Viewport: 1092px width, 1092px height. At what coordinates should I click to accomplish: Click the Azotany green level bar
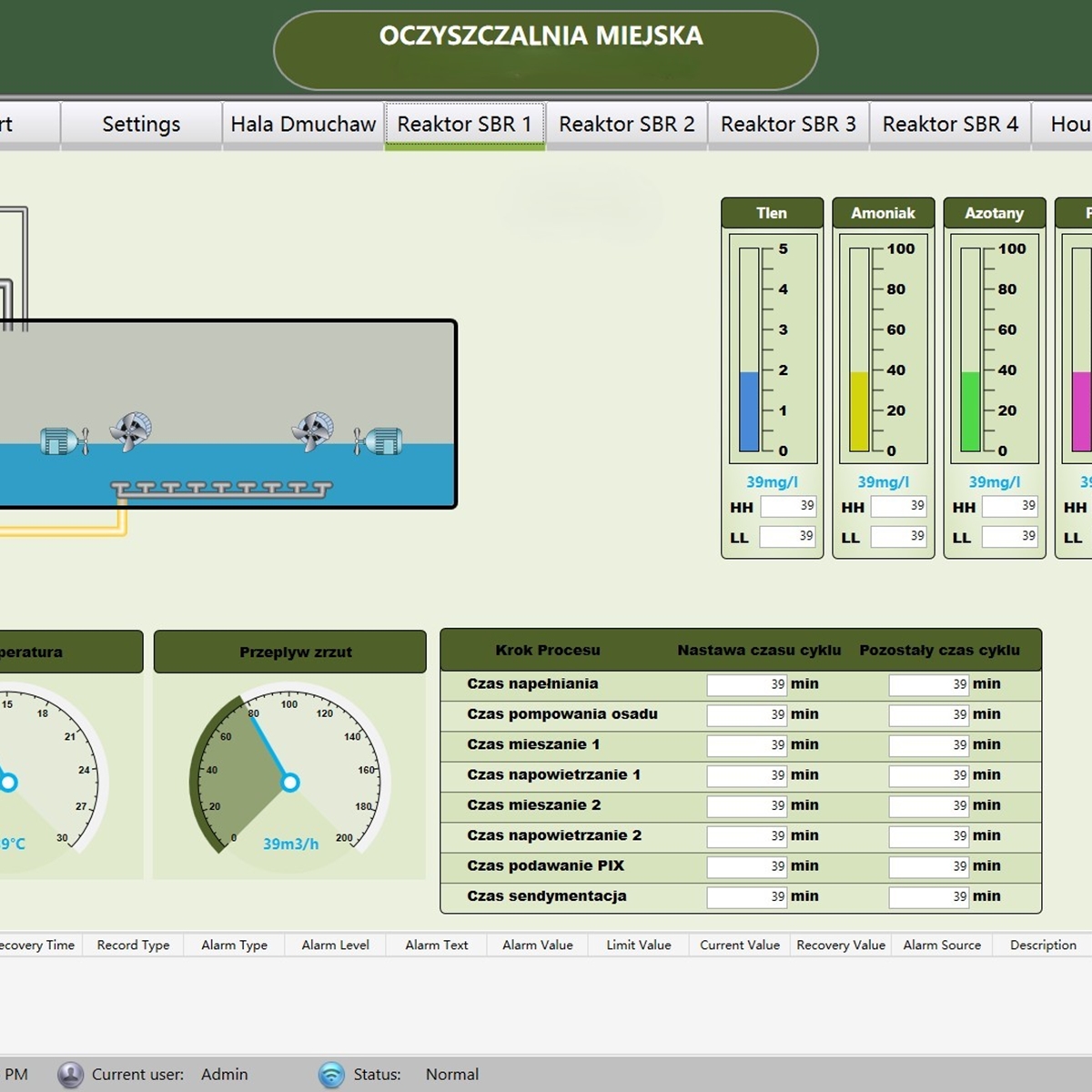pos(971,411)
